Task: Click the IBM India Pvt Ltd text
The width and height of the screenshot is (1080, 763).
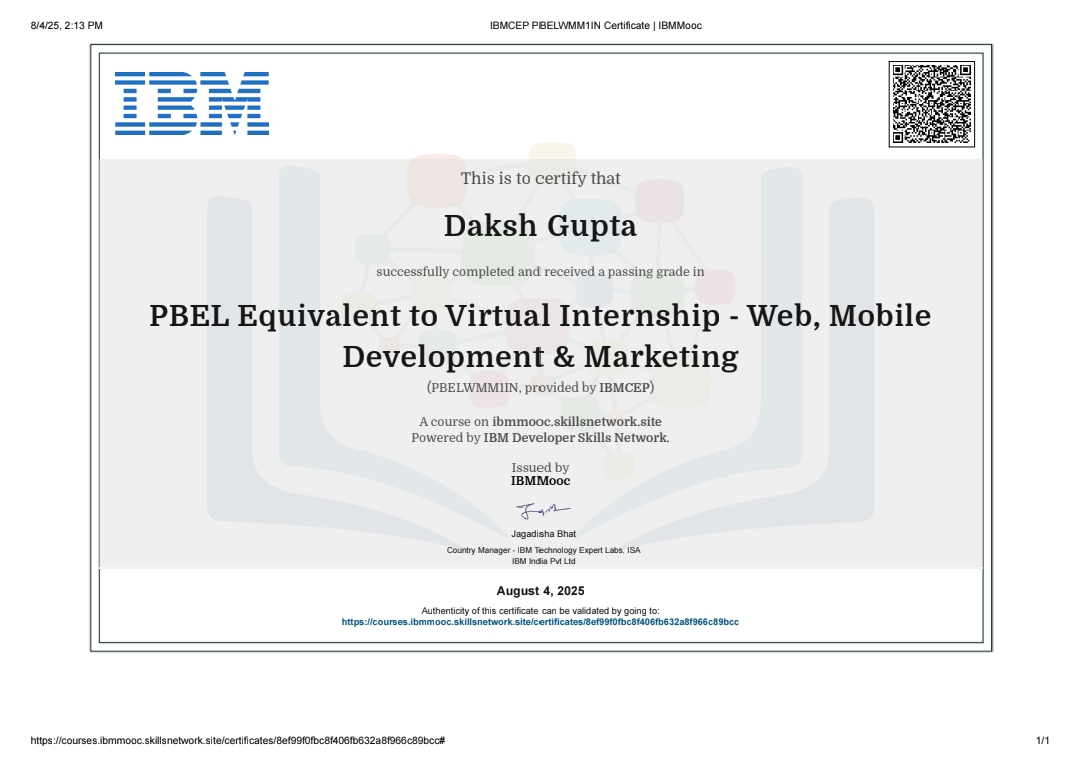Action: pos(543,562)
